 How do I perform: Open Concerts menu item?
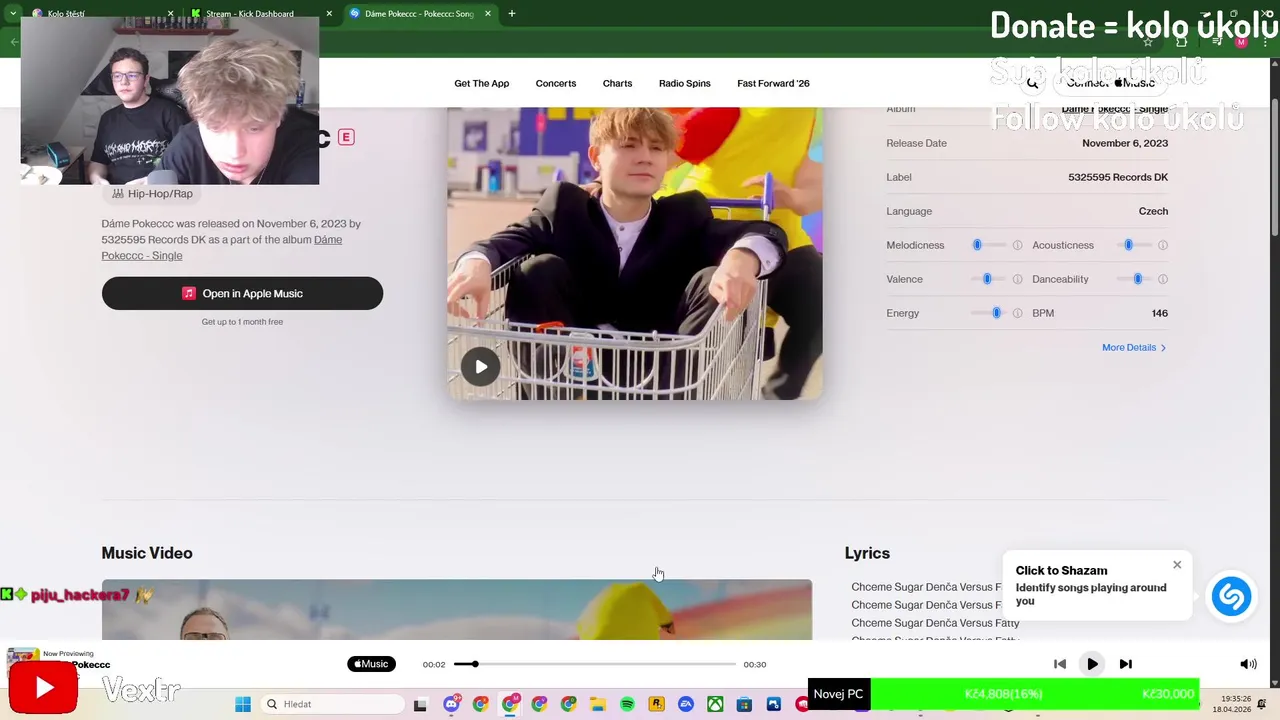(556, 83)
